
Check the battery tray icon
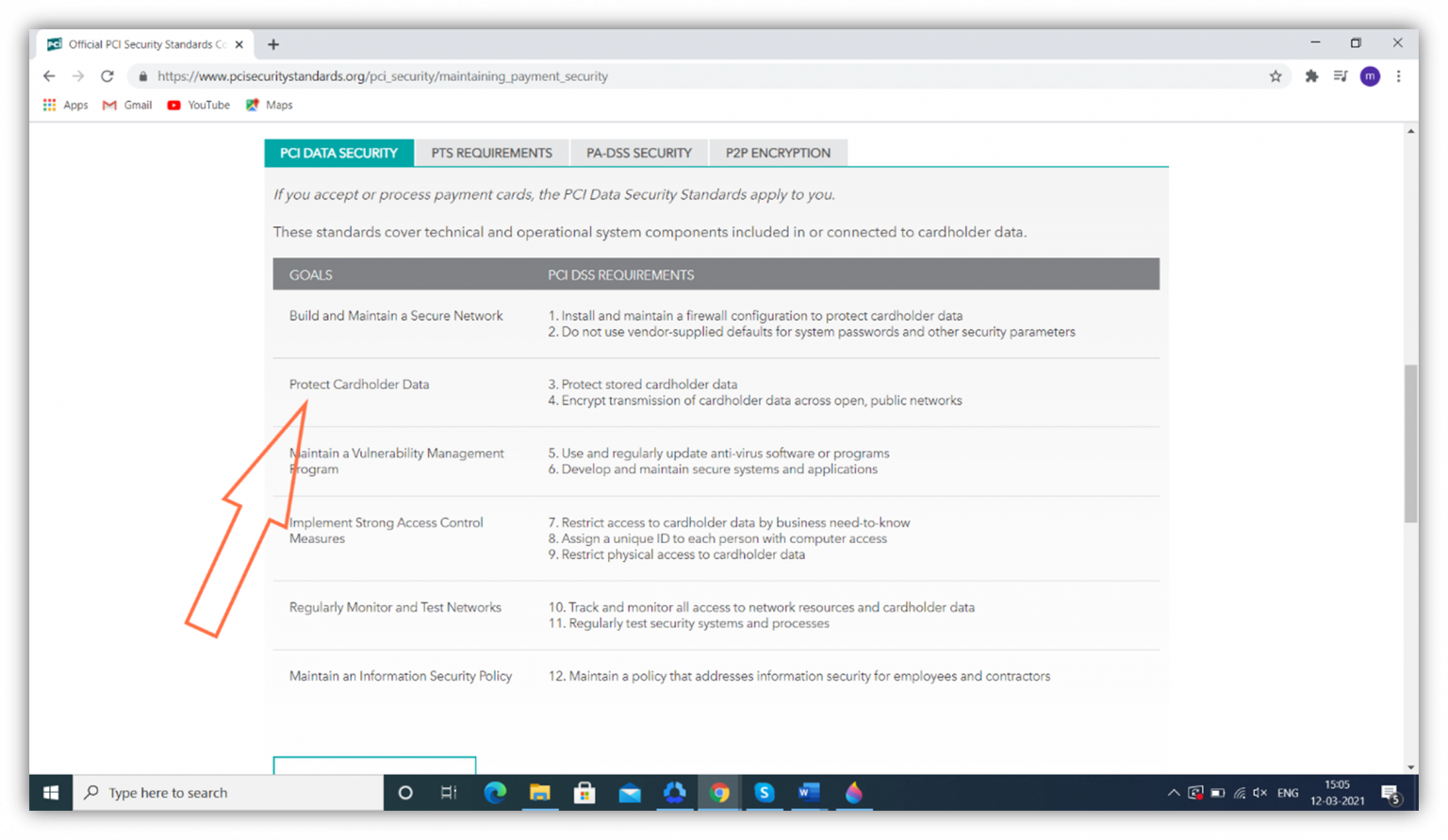tap(1218, 793)
